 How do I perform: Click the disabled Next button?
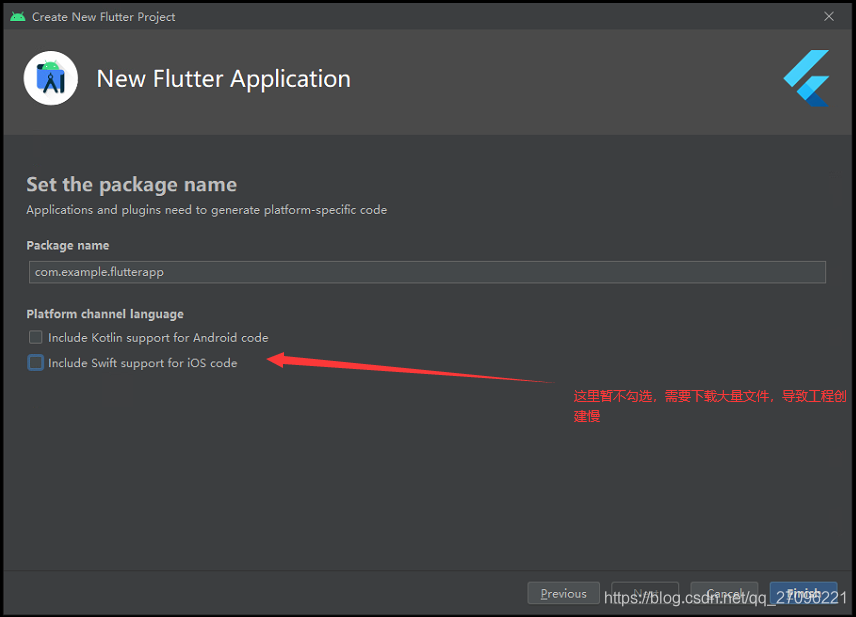coord(645,593)
